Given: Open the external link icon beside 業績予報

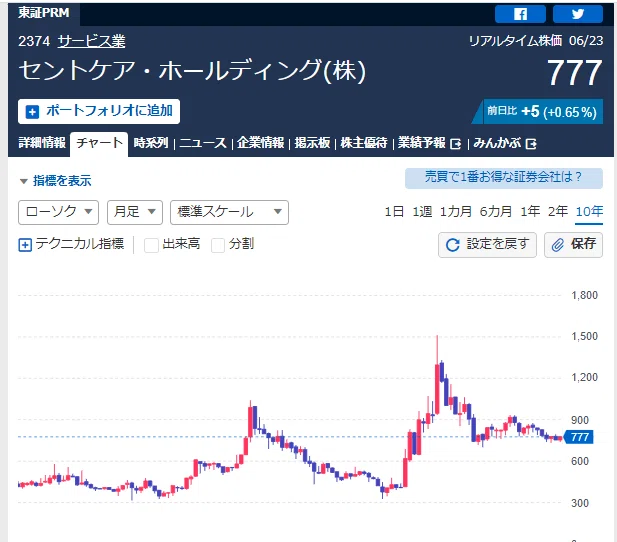Looking at the screenshot, I should (x=455, y=144).
